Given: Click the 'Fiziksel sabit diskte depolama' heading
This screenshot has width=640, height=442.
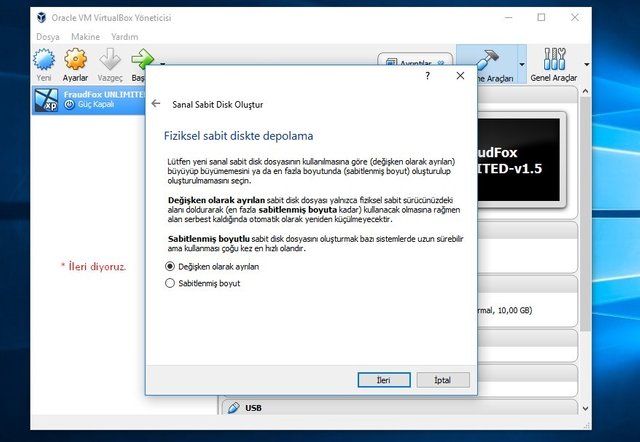Looking at the screenshot, I should click(238, 135).
